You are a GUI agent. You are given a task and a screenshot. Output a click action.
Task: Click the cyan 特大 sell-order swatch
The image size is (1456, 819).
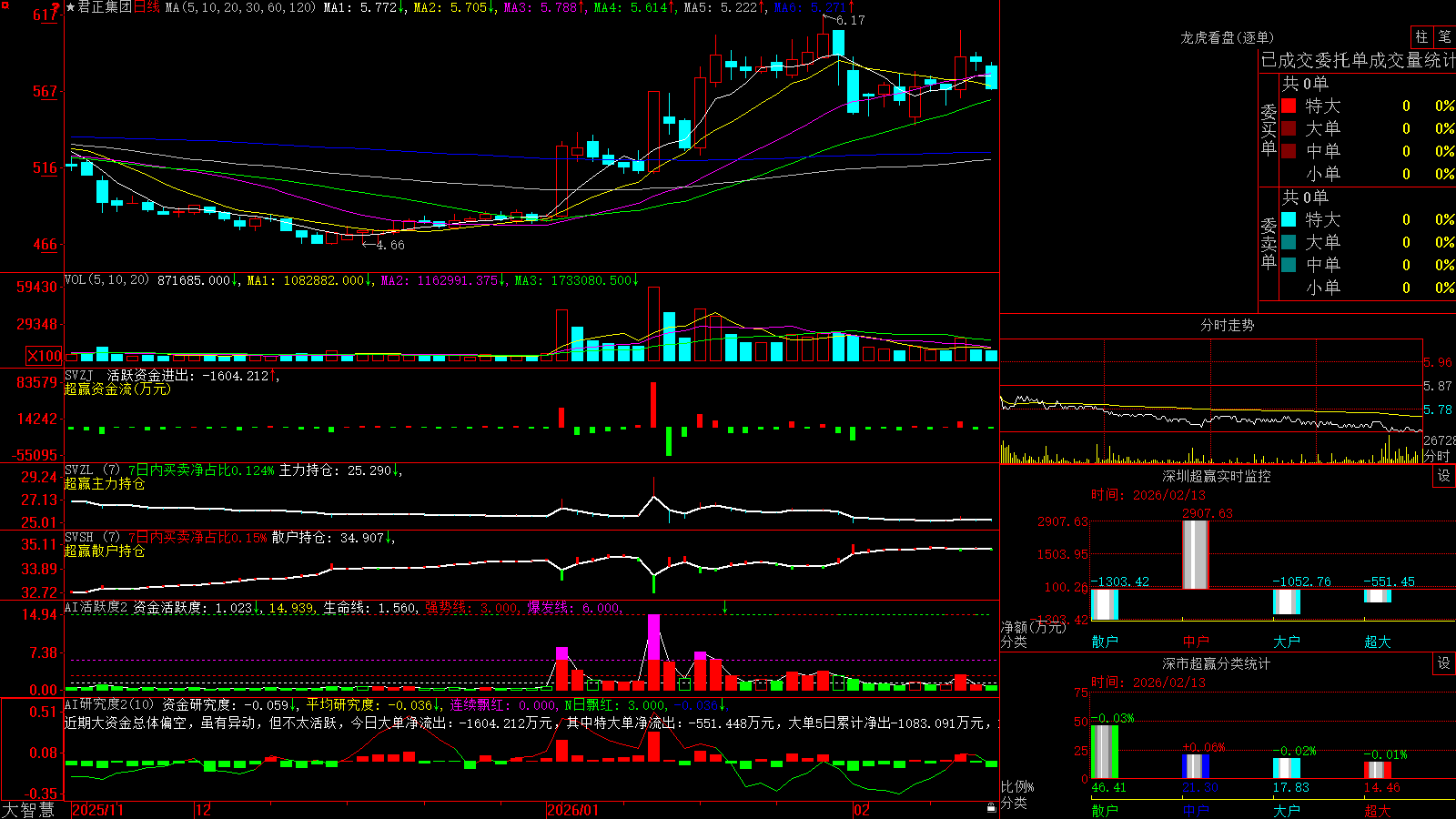(x=1289, y=219)
